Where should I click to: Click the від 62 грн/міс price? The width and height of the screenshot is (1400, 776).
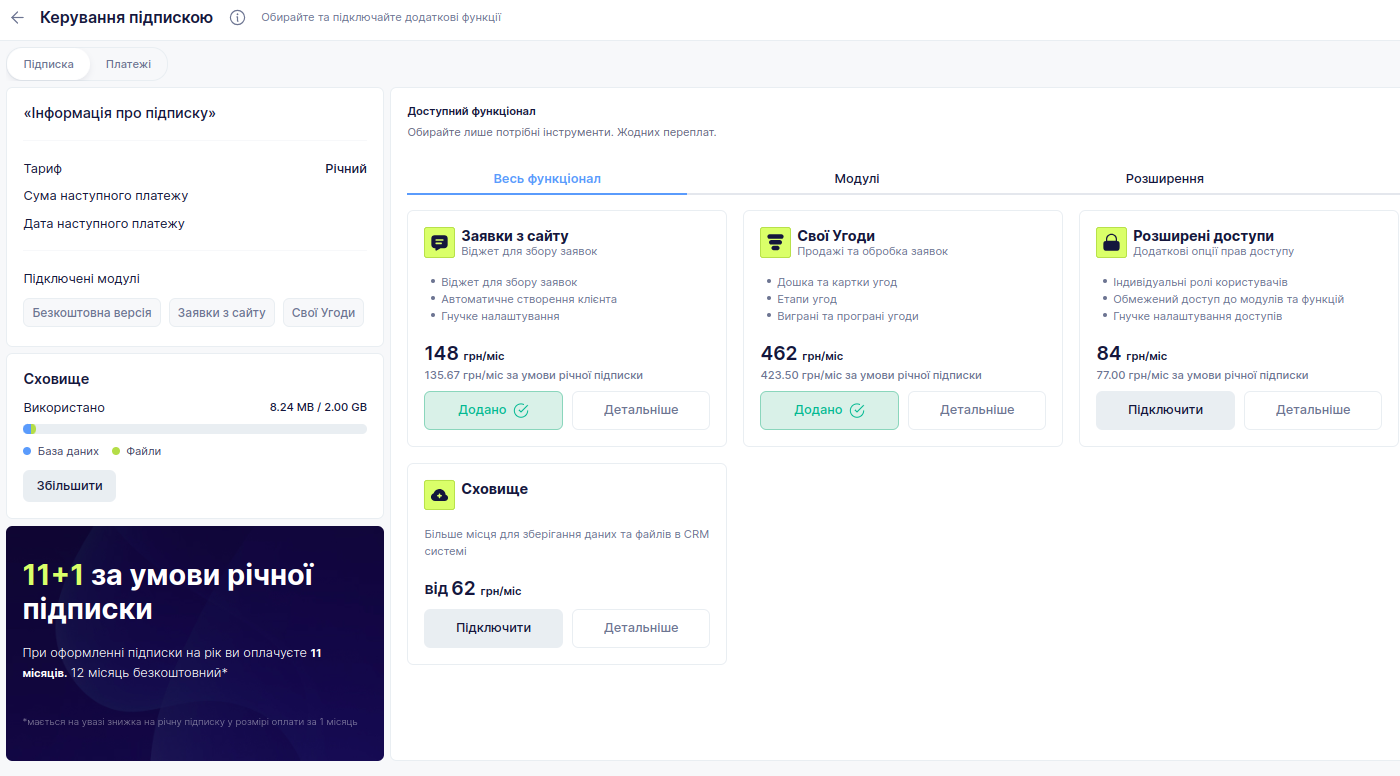[473, 589]
